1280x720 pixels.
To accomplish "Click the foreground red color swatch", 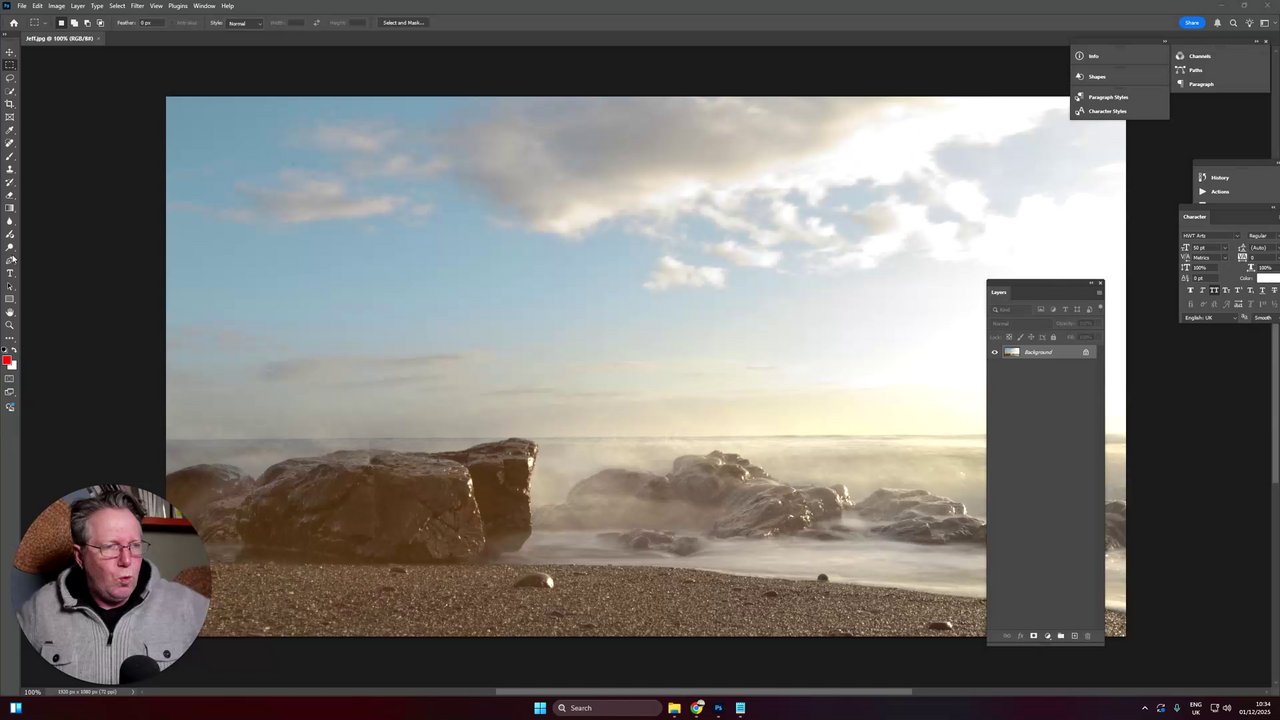I will coord(7,361).
